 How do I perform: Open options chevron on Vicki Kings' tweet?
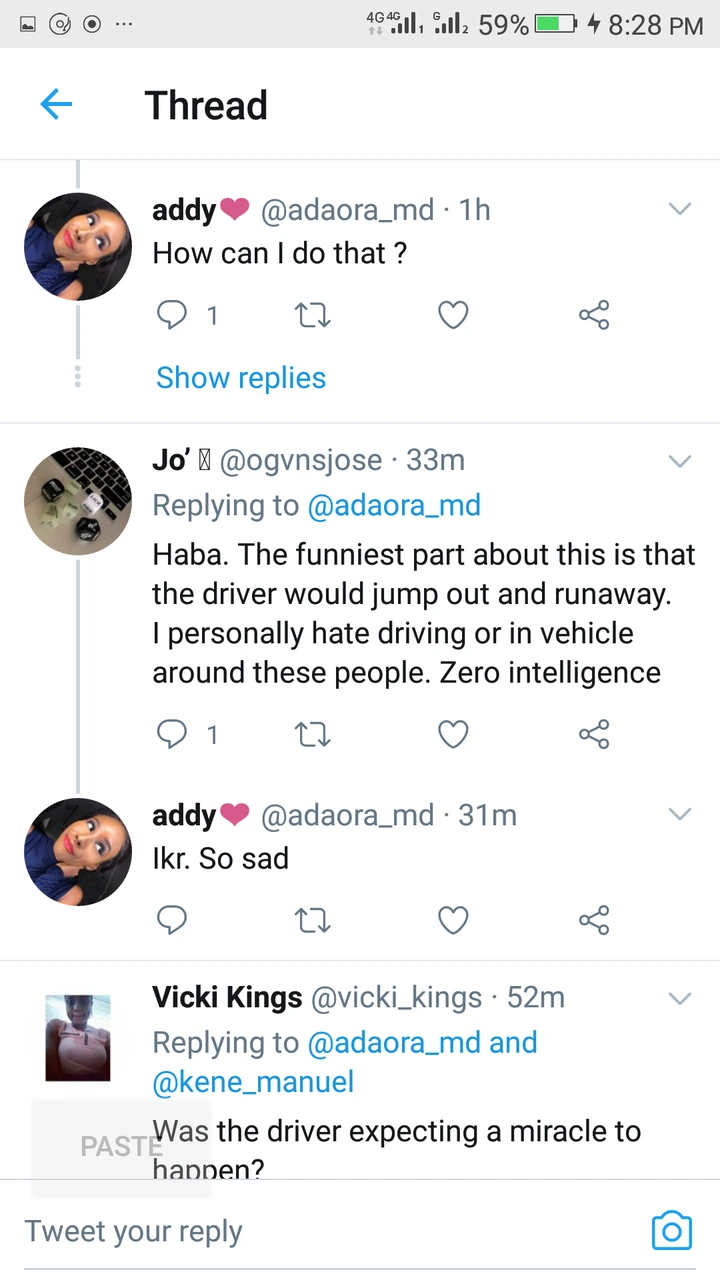(x=680, y=998)
